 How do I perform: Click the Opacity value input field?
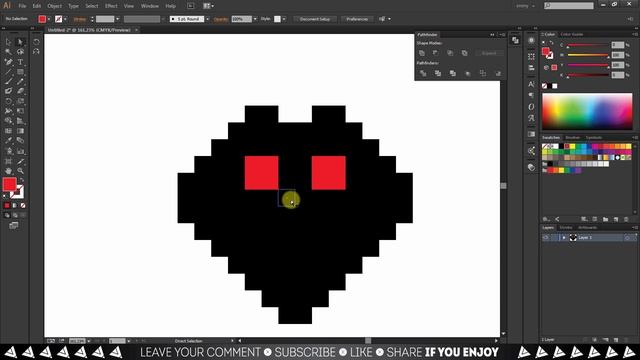click(x=241, y=19)
